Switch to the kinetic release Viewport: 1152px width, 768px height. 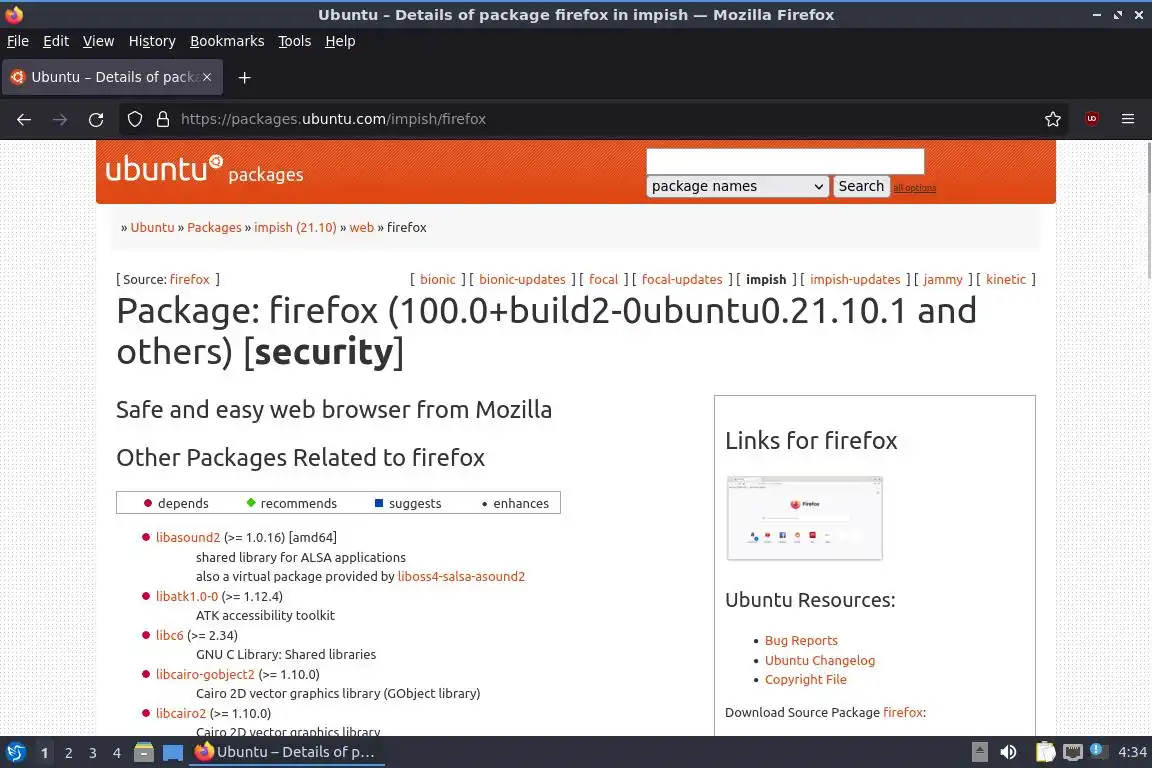click(x=1006, y=279)
